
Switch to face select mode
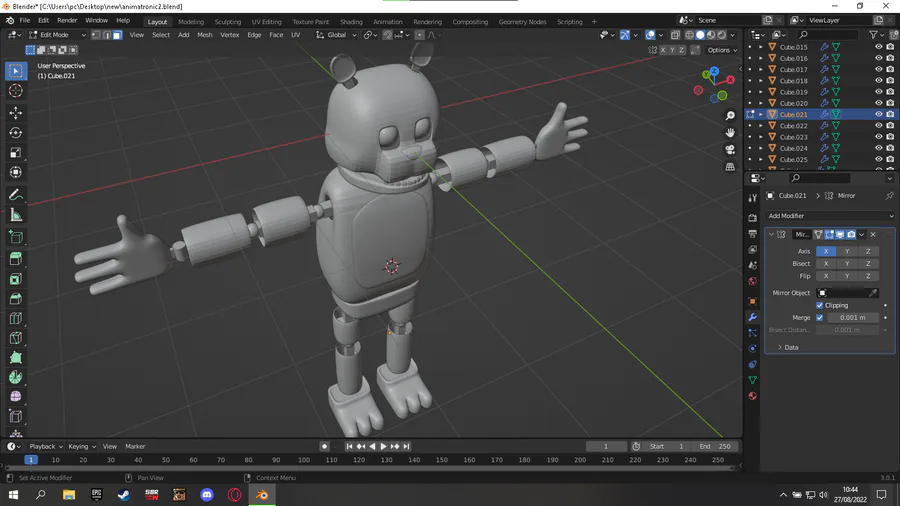(117, 35)
